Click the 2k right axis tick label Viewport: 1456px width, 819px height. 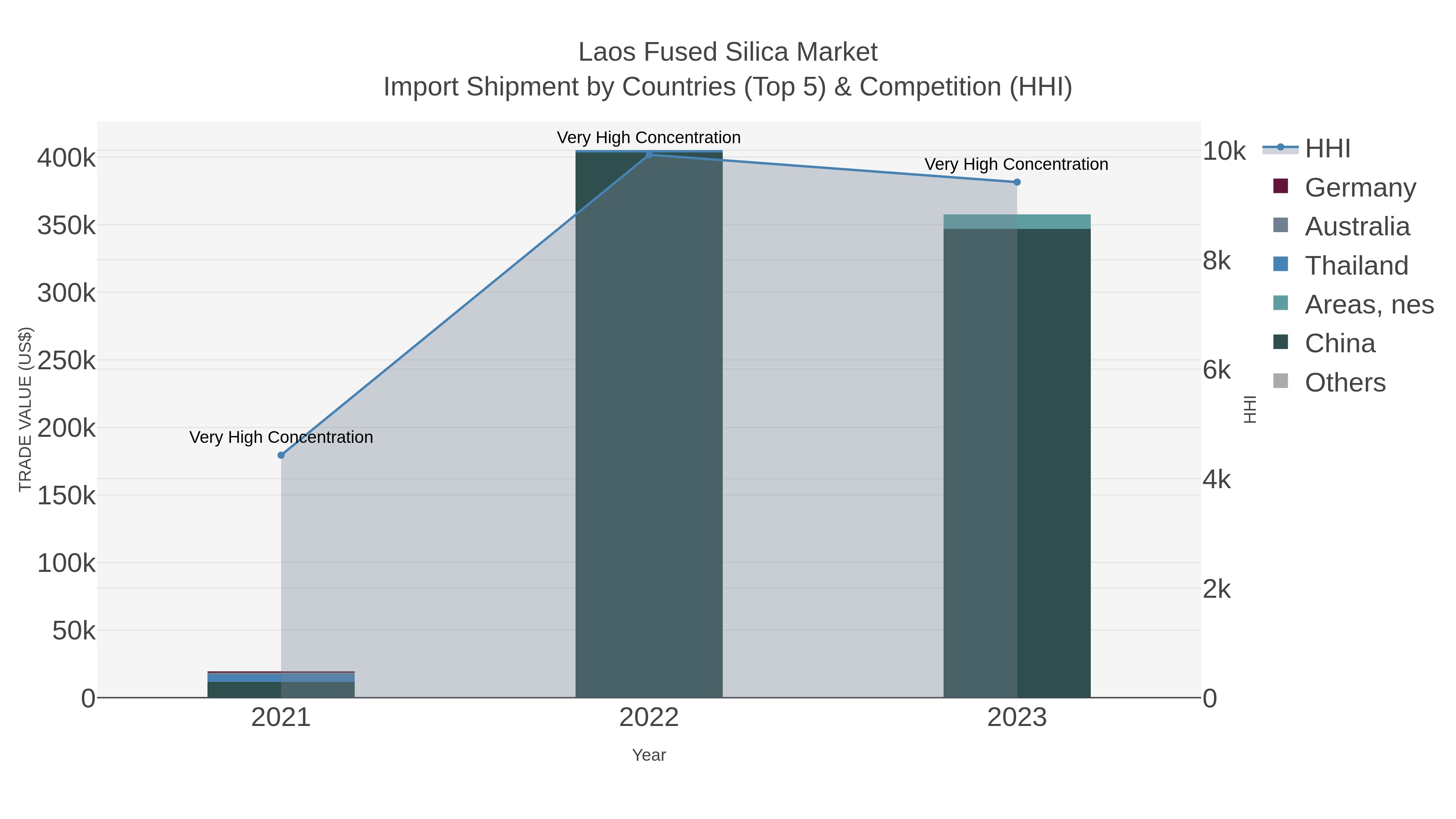coord(1216,590)
